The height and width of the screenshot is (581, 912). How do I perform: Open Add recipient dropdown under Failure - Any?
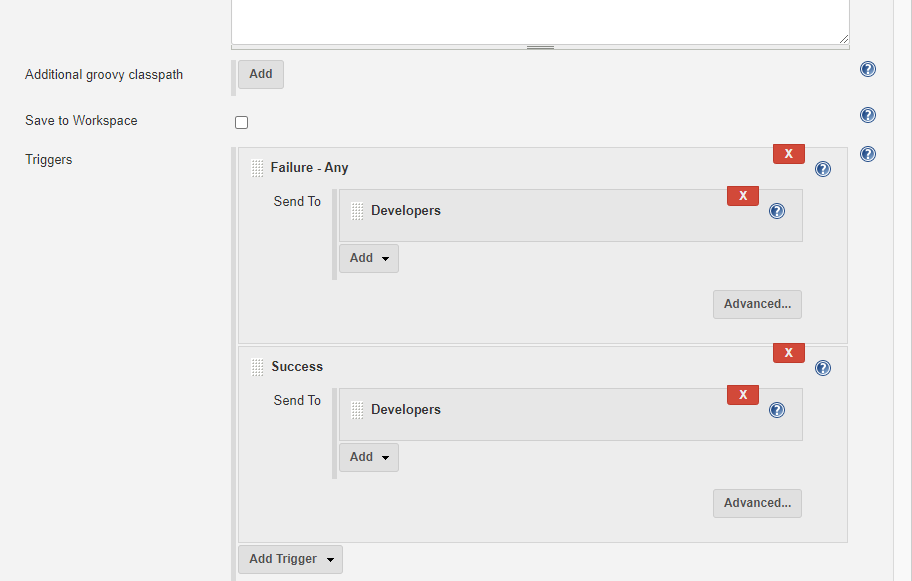pyautogui.click(x=369, y=258)
